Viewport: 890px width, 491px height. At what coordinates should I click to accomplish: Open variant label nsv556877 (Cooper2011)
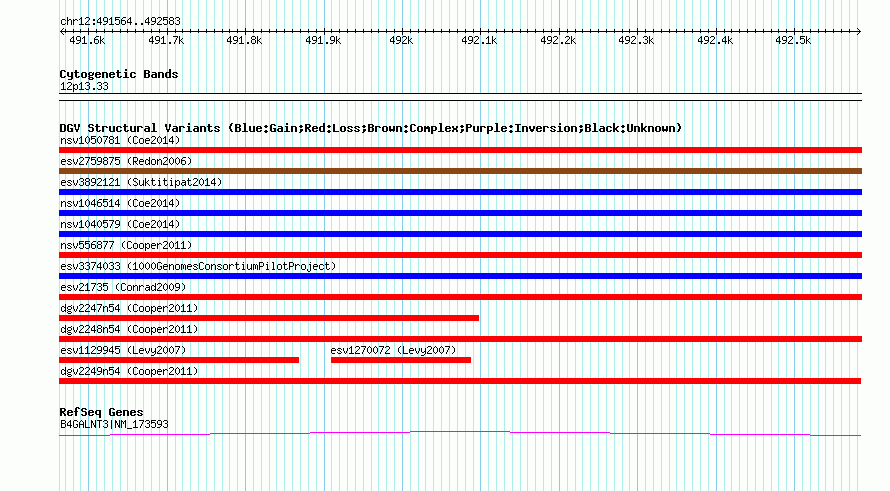pos(126,245)
